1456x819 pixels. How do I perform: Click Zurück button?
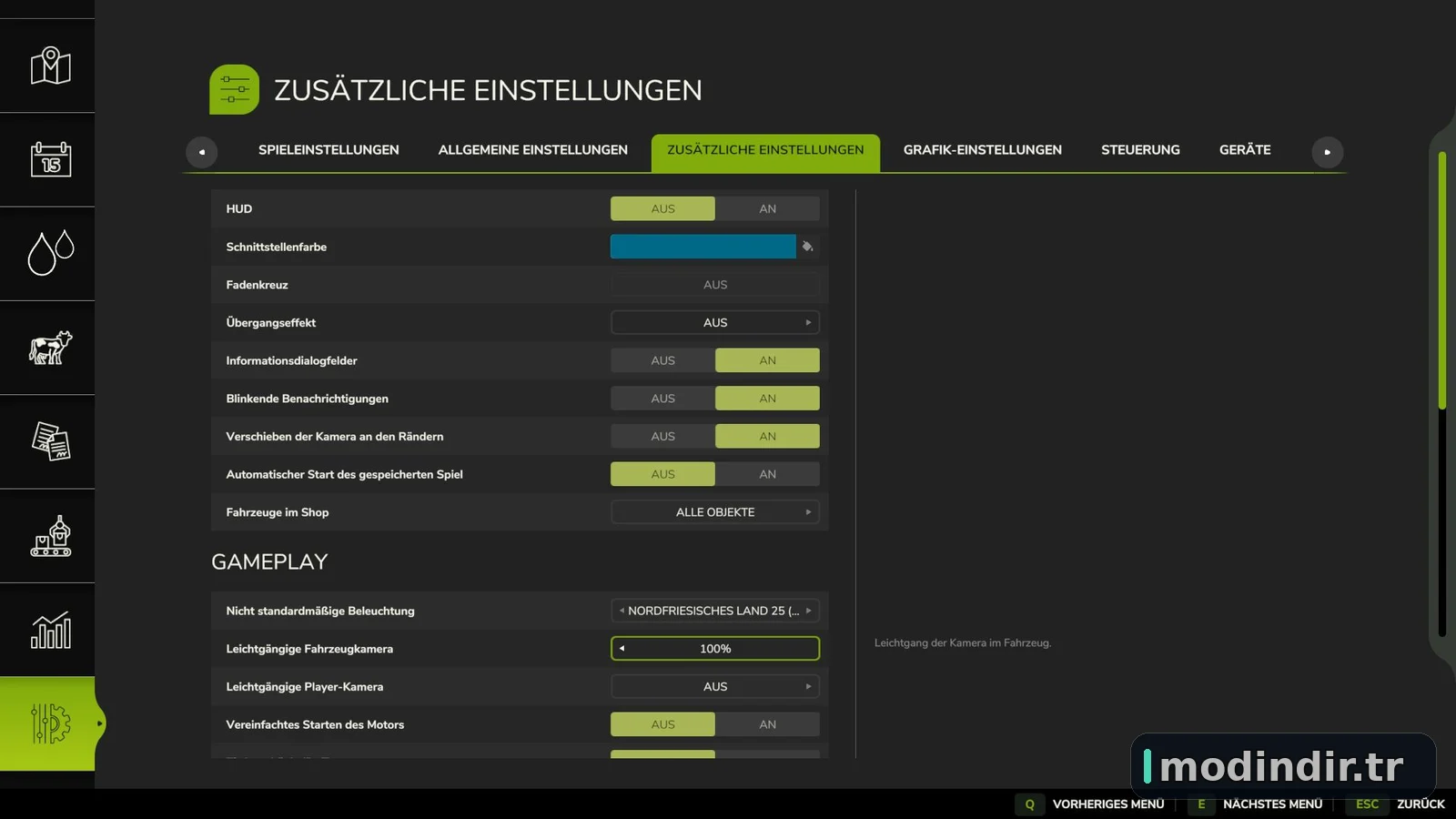1421,804
